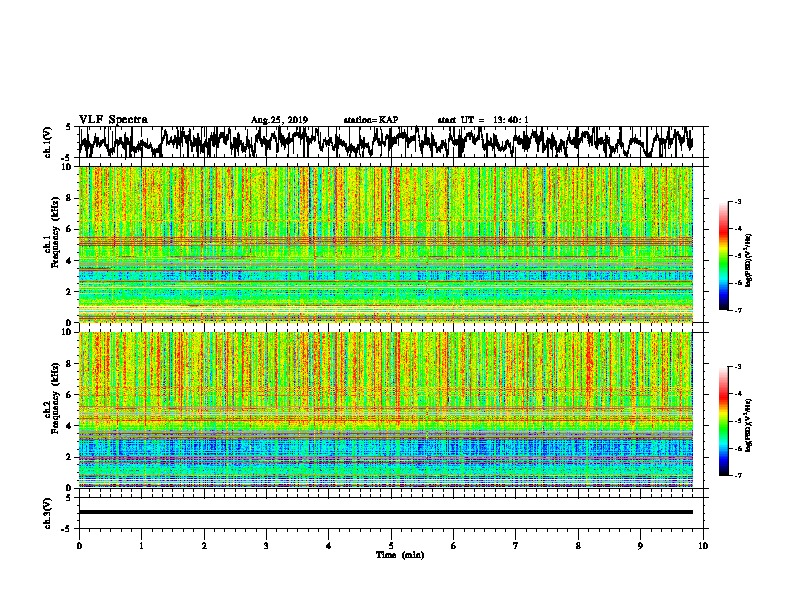Image resolution: width=792 pixels, height=612 pixels.
Task: Click the ch.1 voltage waveform trace
Action: (385, 142)
